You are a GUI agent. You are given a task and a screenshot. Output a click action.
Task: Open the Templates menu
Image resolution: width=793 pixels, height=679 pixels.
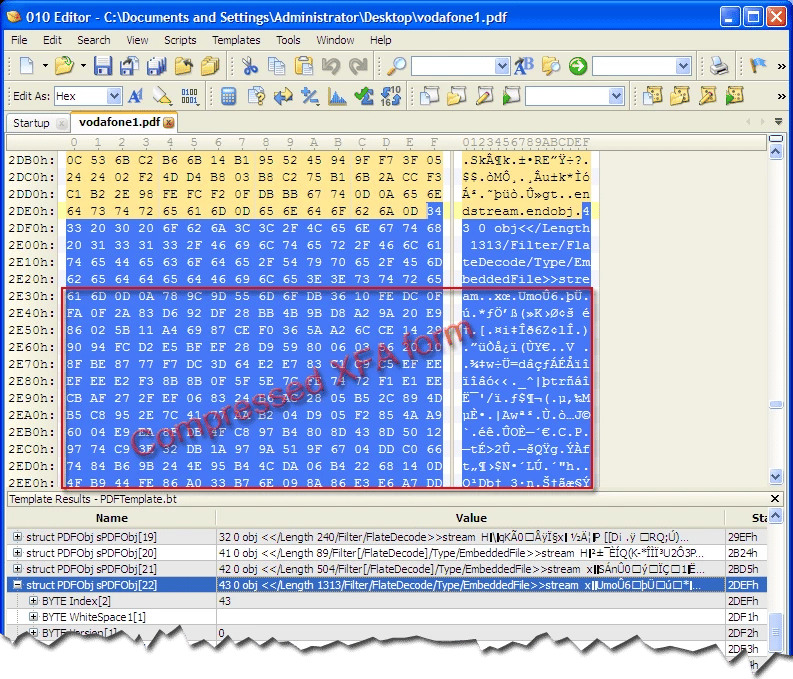(235, 40)
